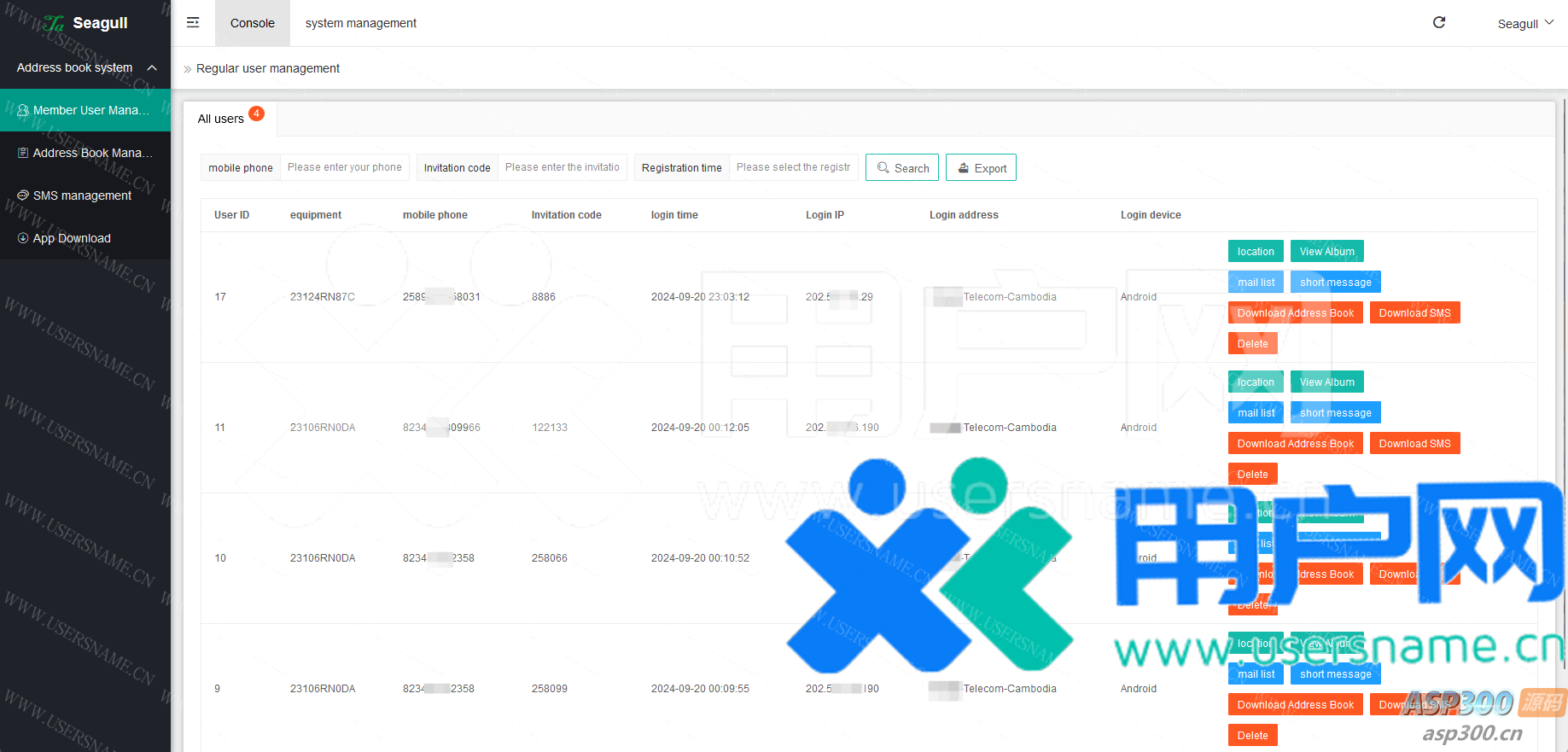Open the Seagull account dropdown
This screenshot has width=1568, height=752.
[1524, 24]
